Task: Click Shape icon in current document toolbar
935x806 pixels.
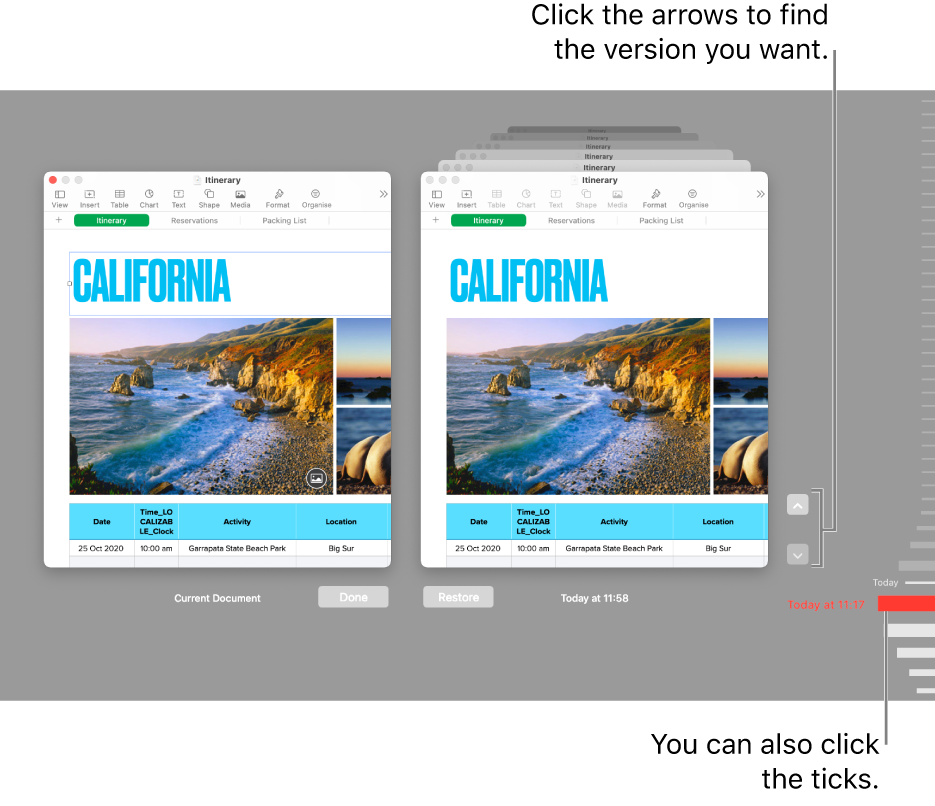Action: coord(209,199)
